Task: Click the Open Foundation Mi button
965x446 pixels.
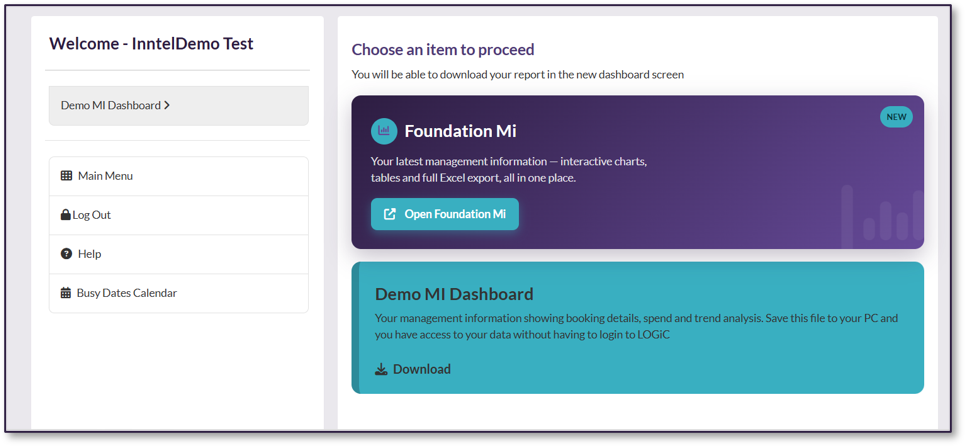Action: click(x=445, y=214)
